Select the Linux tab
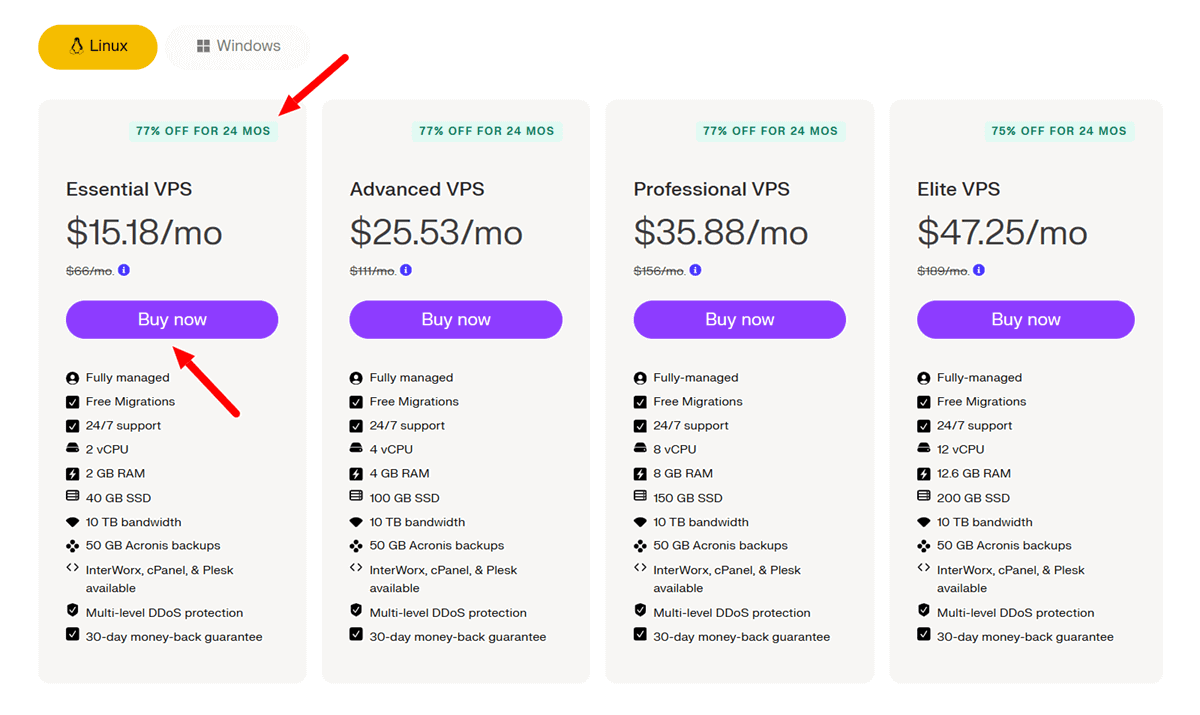 click(97, 46)
